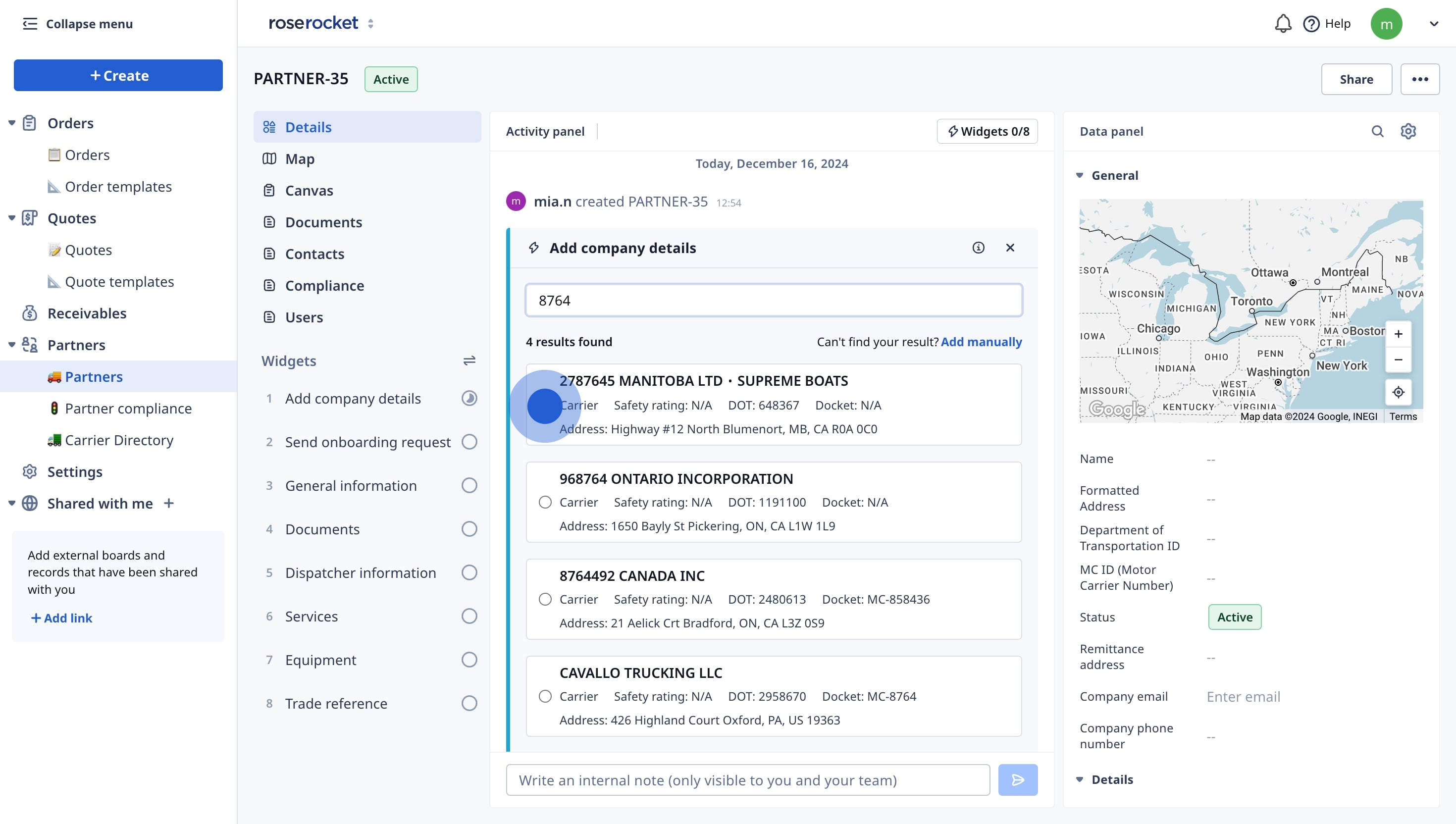The image size is (1456, 824).
Task: Click the send note arrow button
Action: click(1017, 780)
